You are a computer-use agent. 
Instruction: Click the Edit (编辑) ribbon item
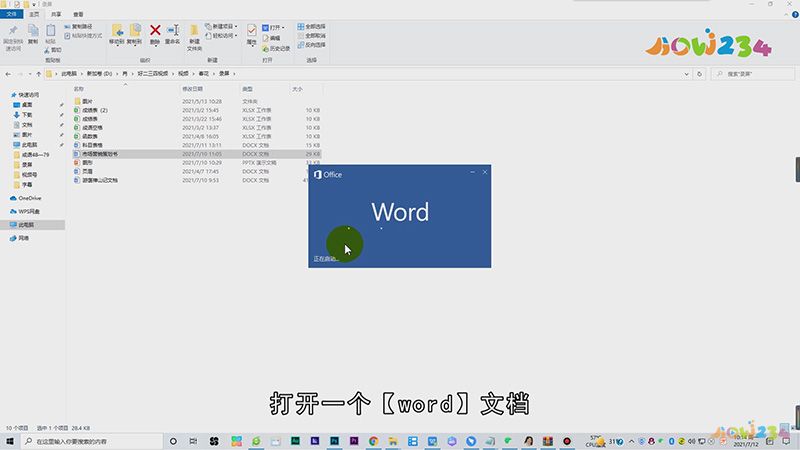[x=271, y=38]
